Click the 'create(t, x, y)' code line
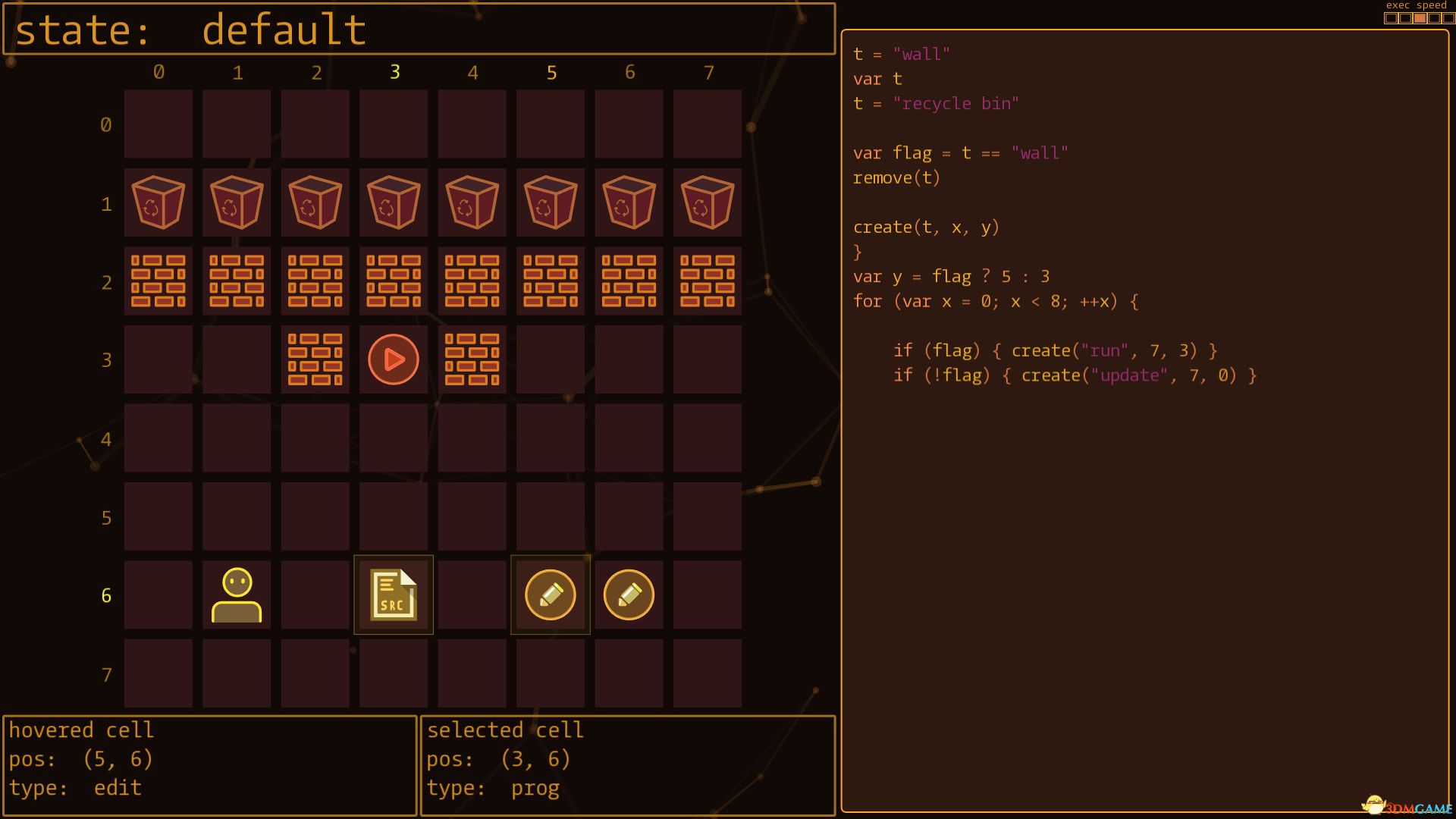Screen dimensions: 1456x819 (x=926, y=227)
